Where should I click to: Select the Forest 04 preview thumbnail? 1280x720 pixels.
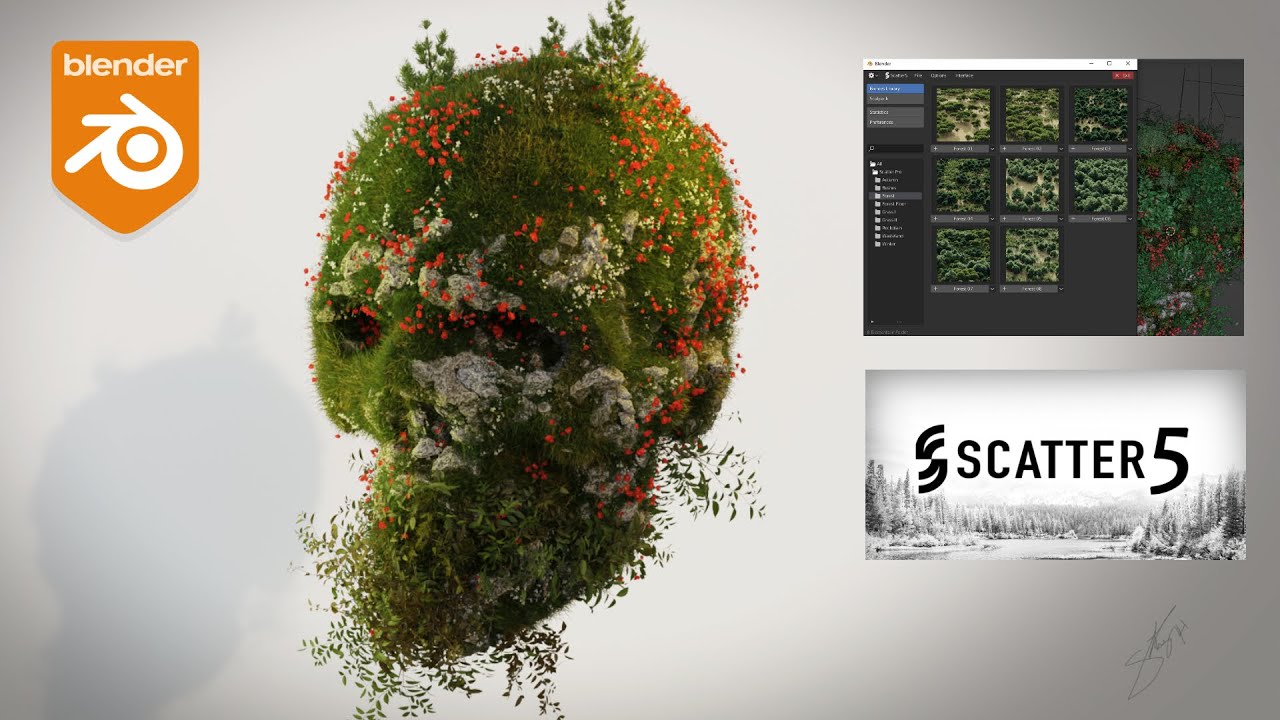pyautogui.click(x=963, y=184)
